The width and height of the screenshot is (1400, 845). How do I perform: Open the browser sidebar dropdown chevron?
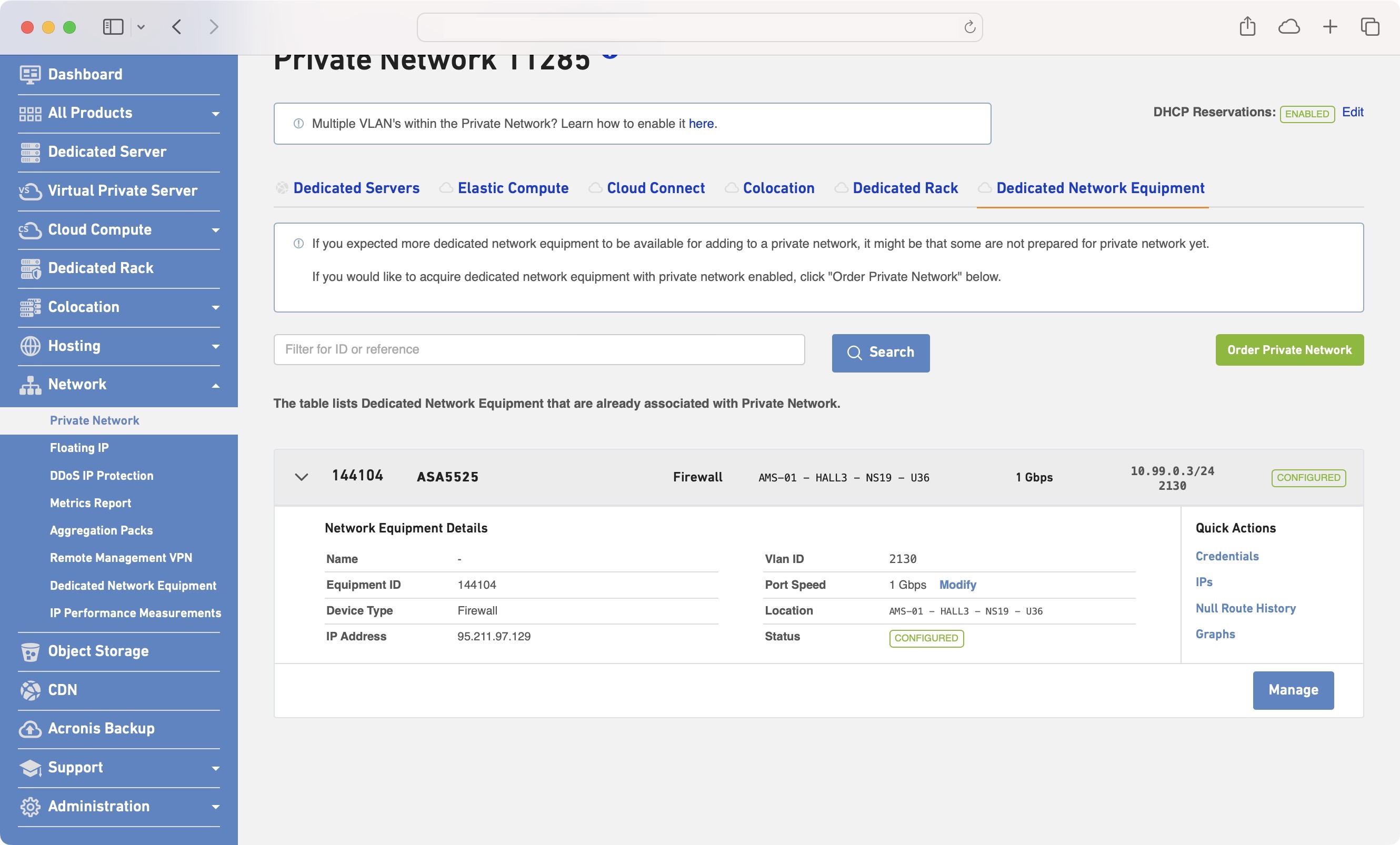[141, 27]
